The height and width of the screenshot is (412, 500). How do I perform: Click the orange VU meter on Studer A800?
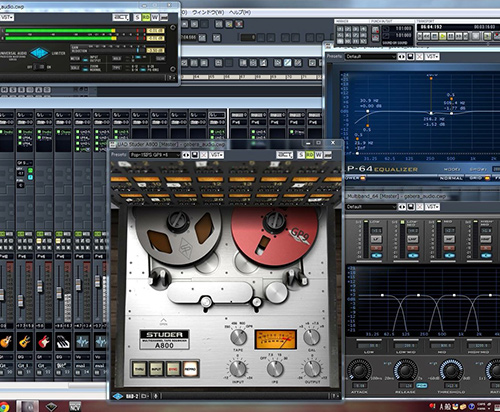point(275,340)
